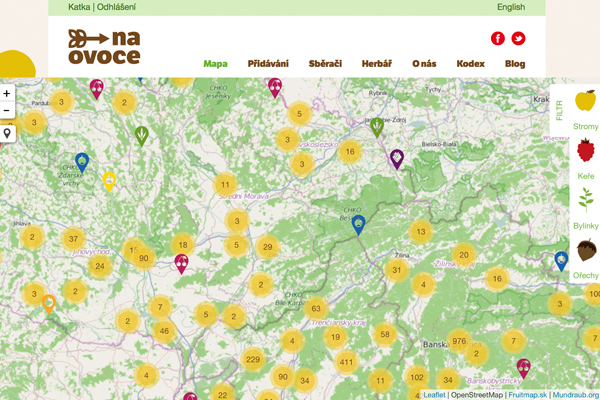The height and width of the screenshot is (400, 600).
Task: Click the locate-me pin button
Action: click(8, 133)
